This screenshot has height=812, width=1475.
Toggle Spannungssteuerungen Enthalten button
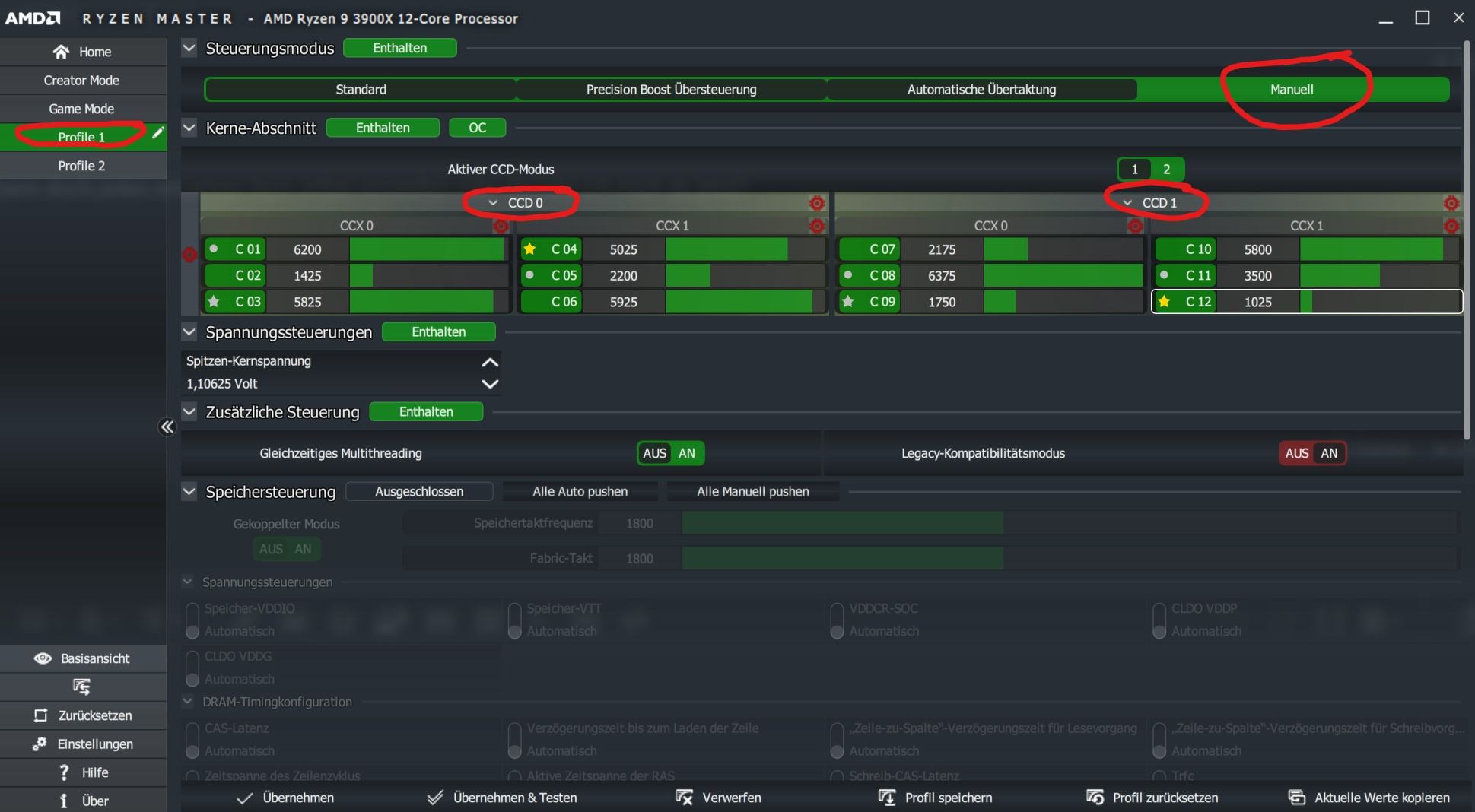439,332
